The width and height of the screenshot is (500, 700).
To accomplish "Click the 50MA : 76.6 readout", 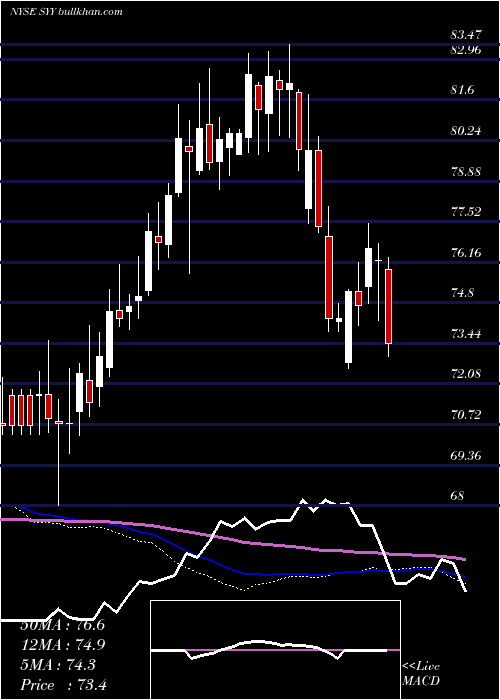I will coord(62,625).
